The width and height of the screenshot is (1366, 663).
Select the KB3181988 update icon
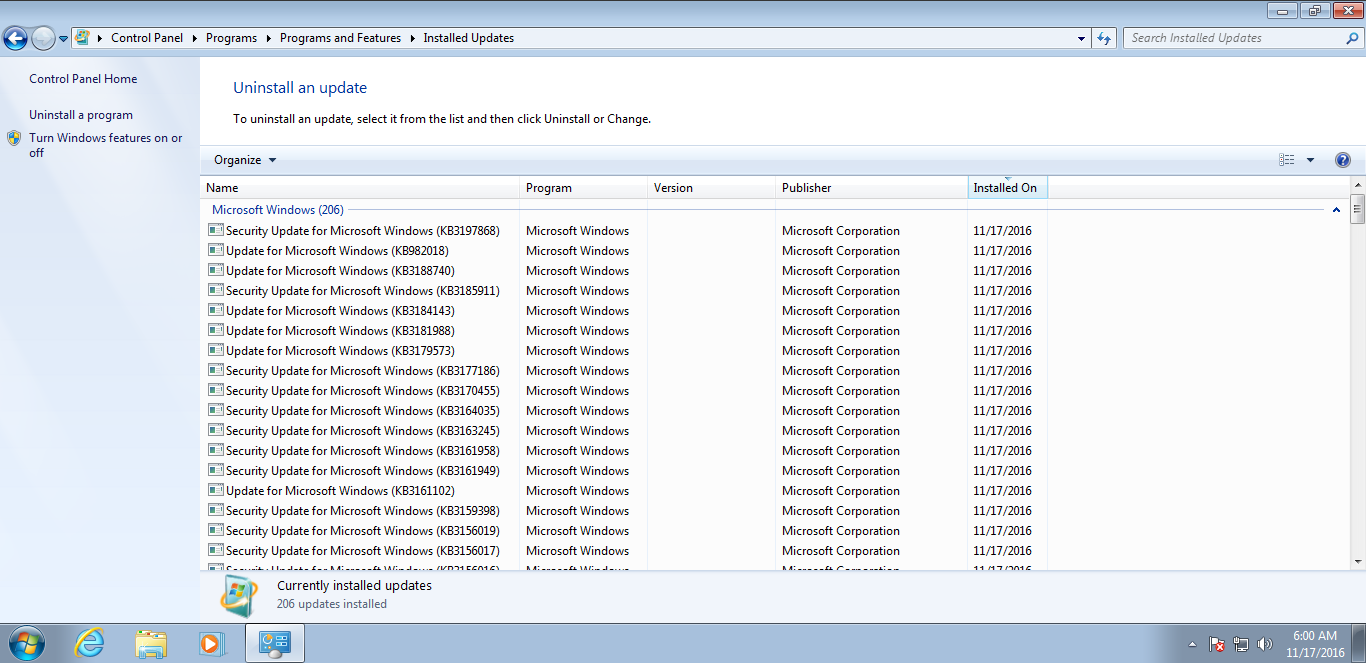click(216, 330)
